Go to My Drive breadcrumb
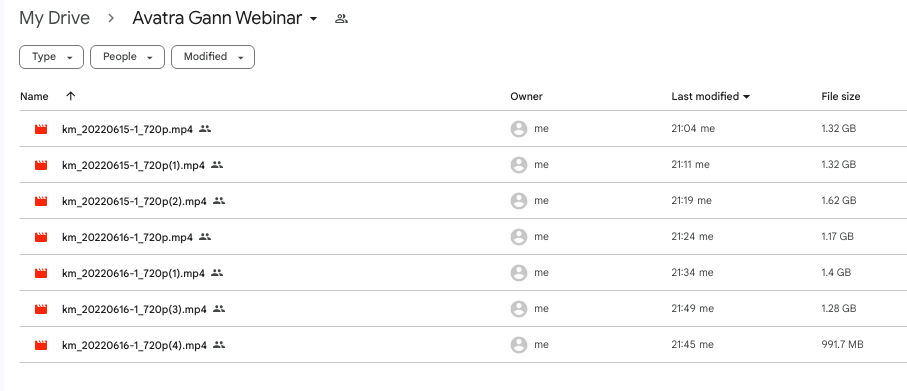 pos(54,18)
